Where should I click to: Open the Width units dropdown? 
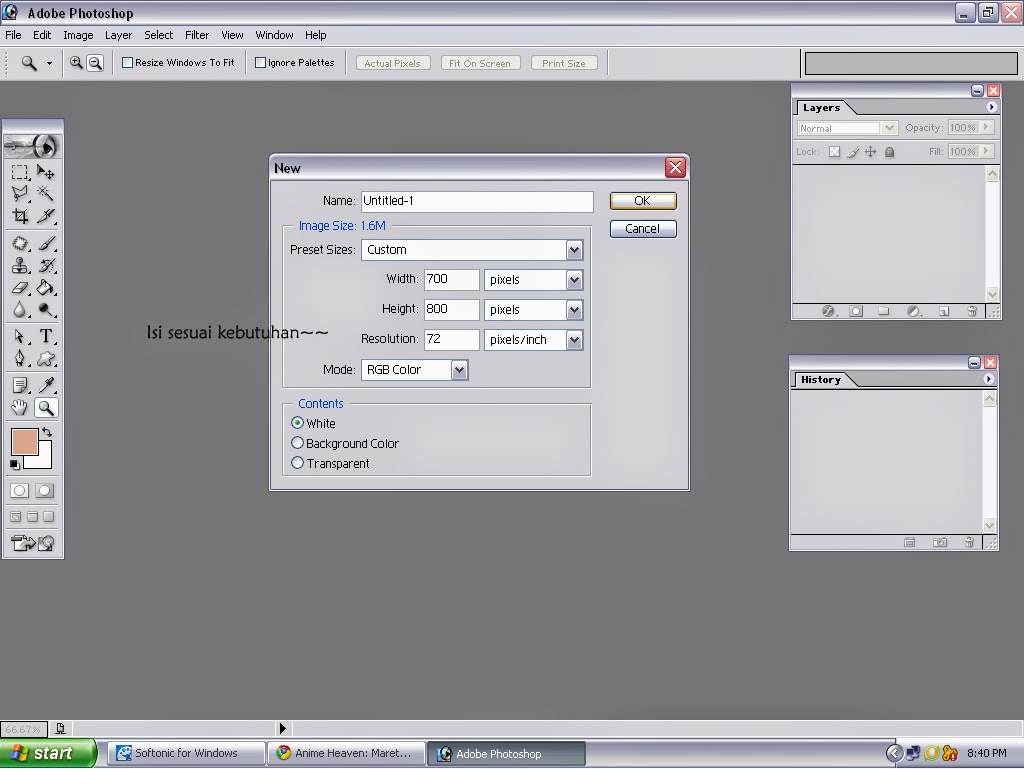coord(574,279)
